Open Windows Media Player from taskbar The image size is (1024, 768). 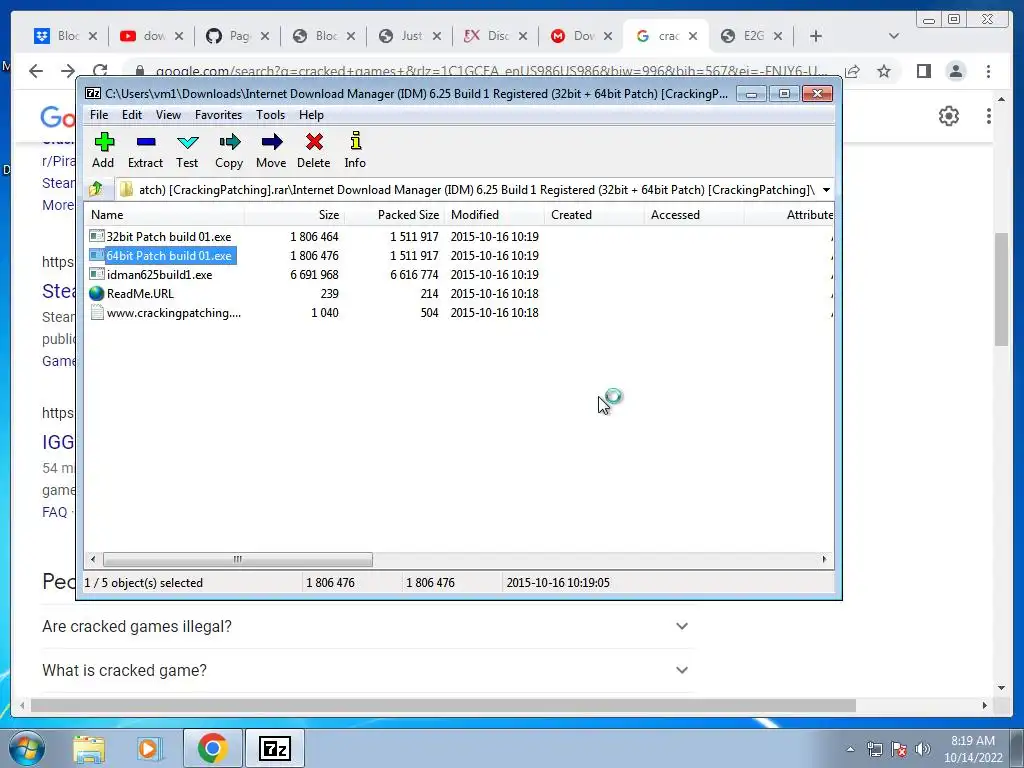tap(148, 748)
